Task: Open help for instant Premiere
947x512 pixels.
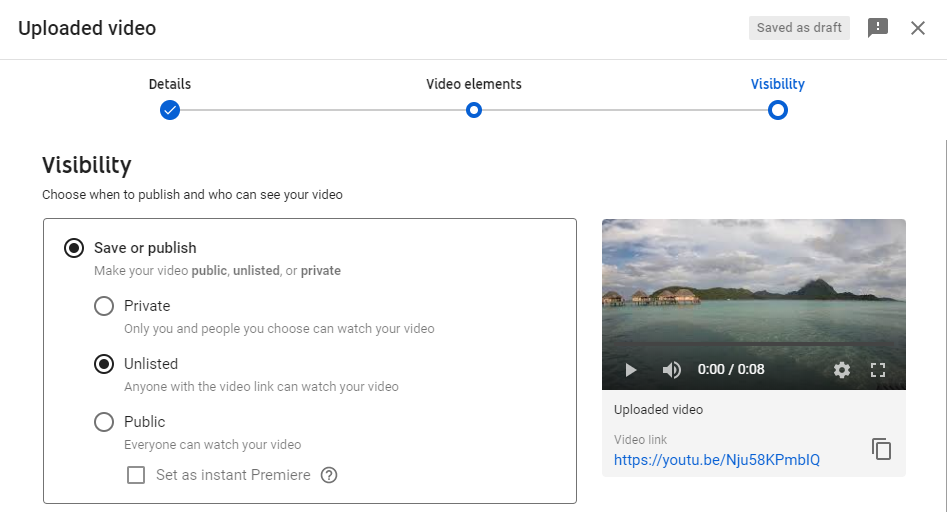Action: tap(329, 475)
